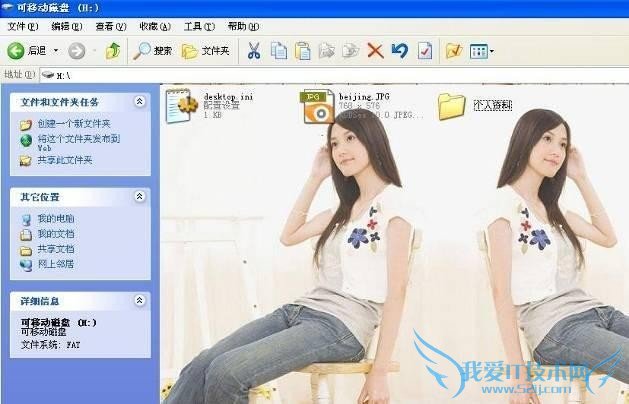The image size is (629, 404).
Task: Click the Shared Documents folder icon
Action: click(x=26, y=251)
